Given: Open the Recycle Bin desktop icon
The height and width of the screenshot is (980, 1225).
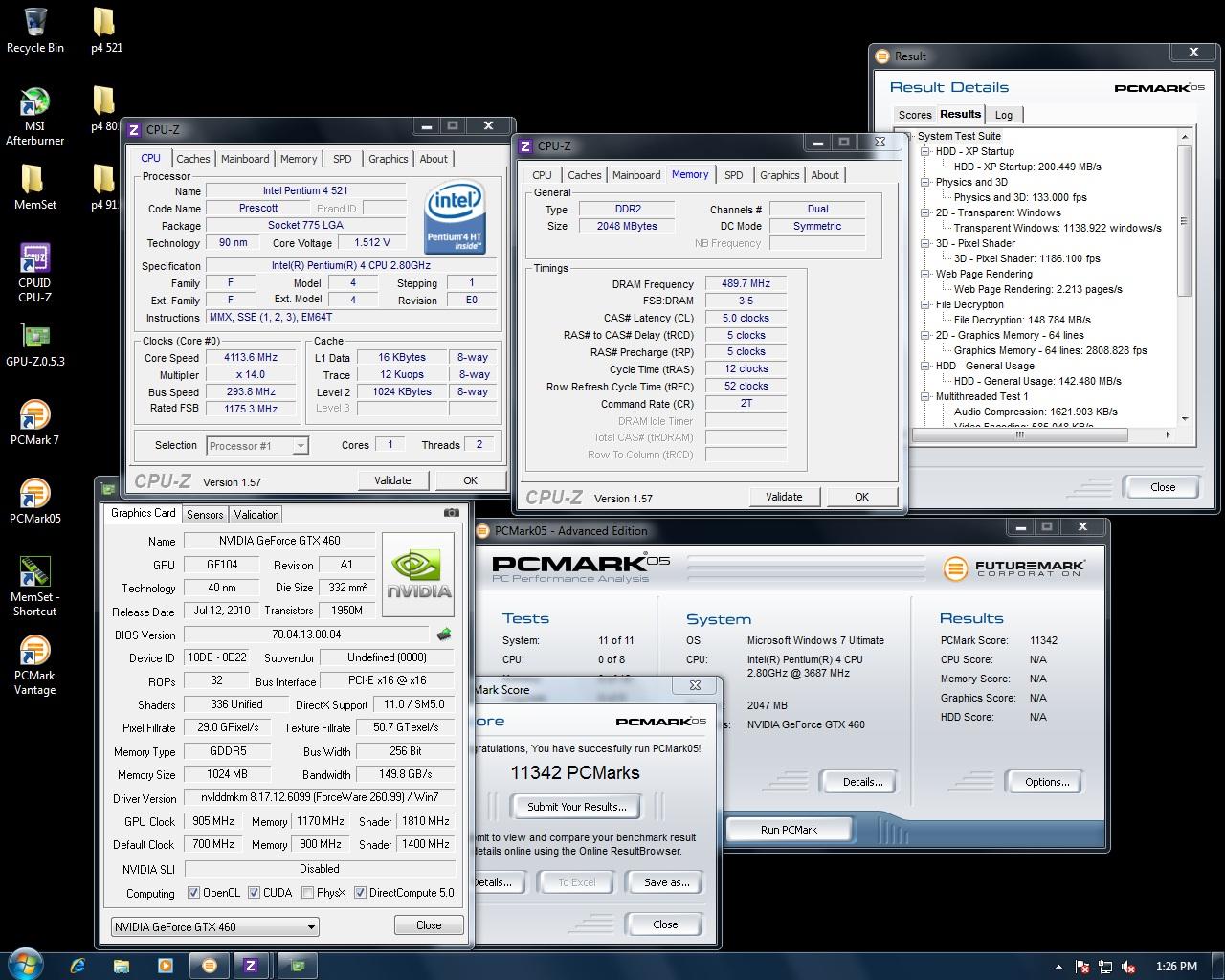Looking at the screenshot, I should (x=35, y=30).
